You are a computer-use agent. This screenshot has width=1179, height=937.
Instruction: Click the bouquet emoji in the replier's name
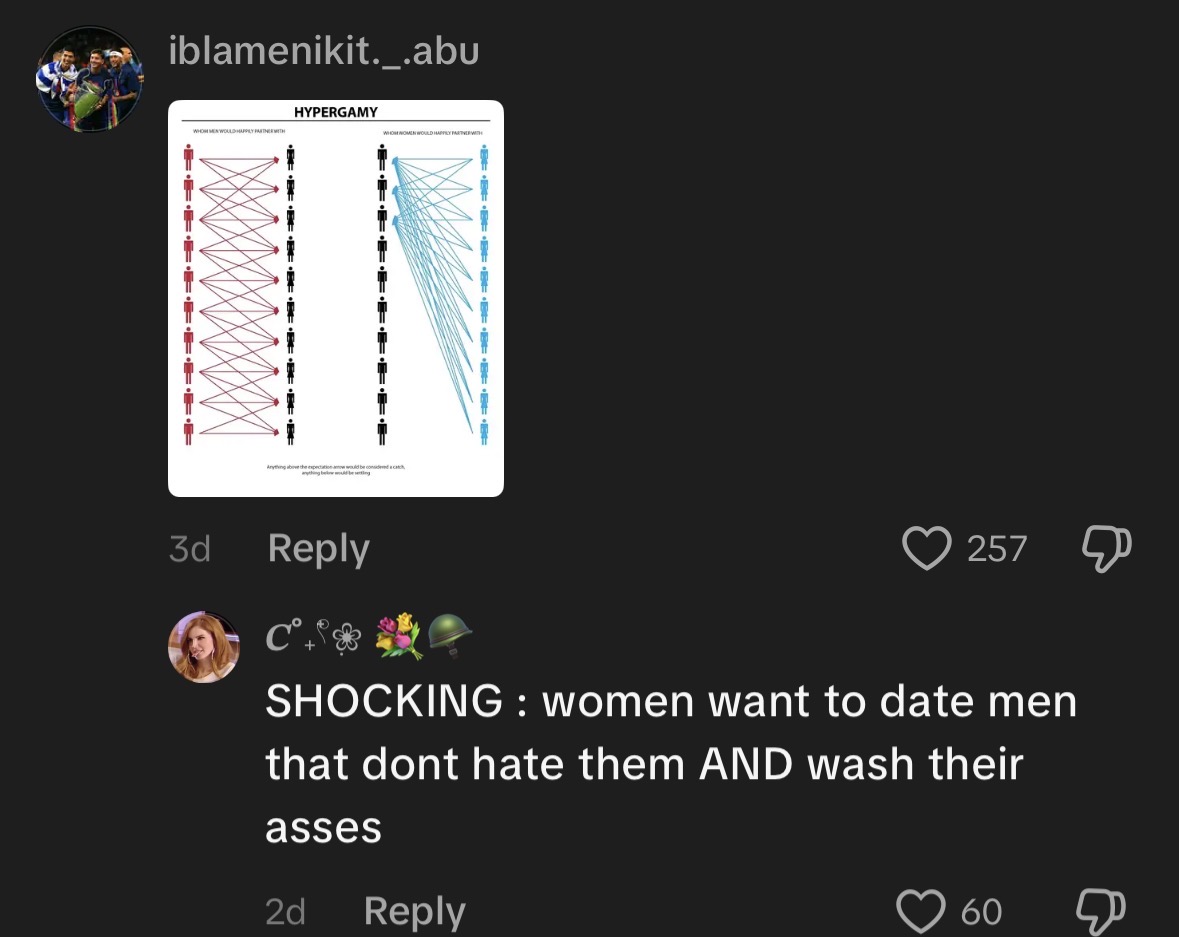pyautogui.click(x=397, y=638)
